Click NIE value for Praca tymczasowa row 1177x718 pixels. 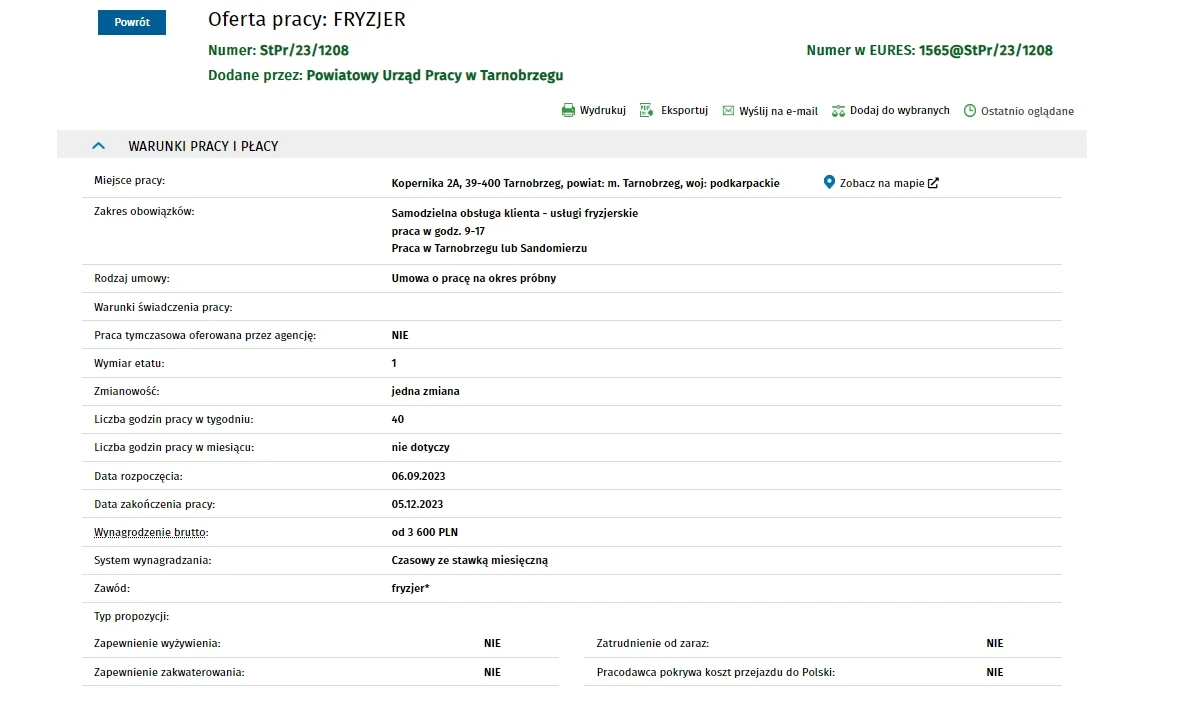pos(400,335)
